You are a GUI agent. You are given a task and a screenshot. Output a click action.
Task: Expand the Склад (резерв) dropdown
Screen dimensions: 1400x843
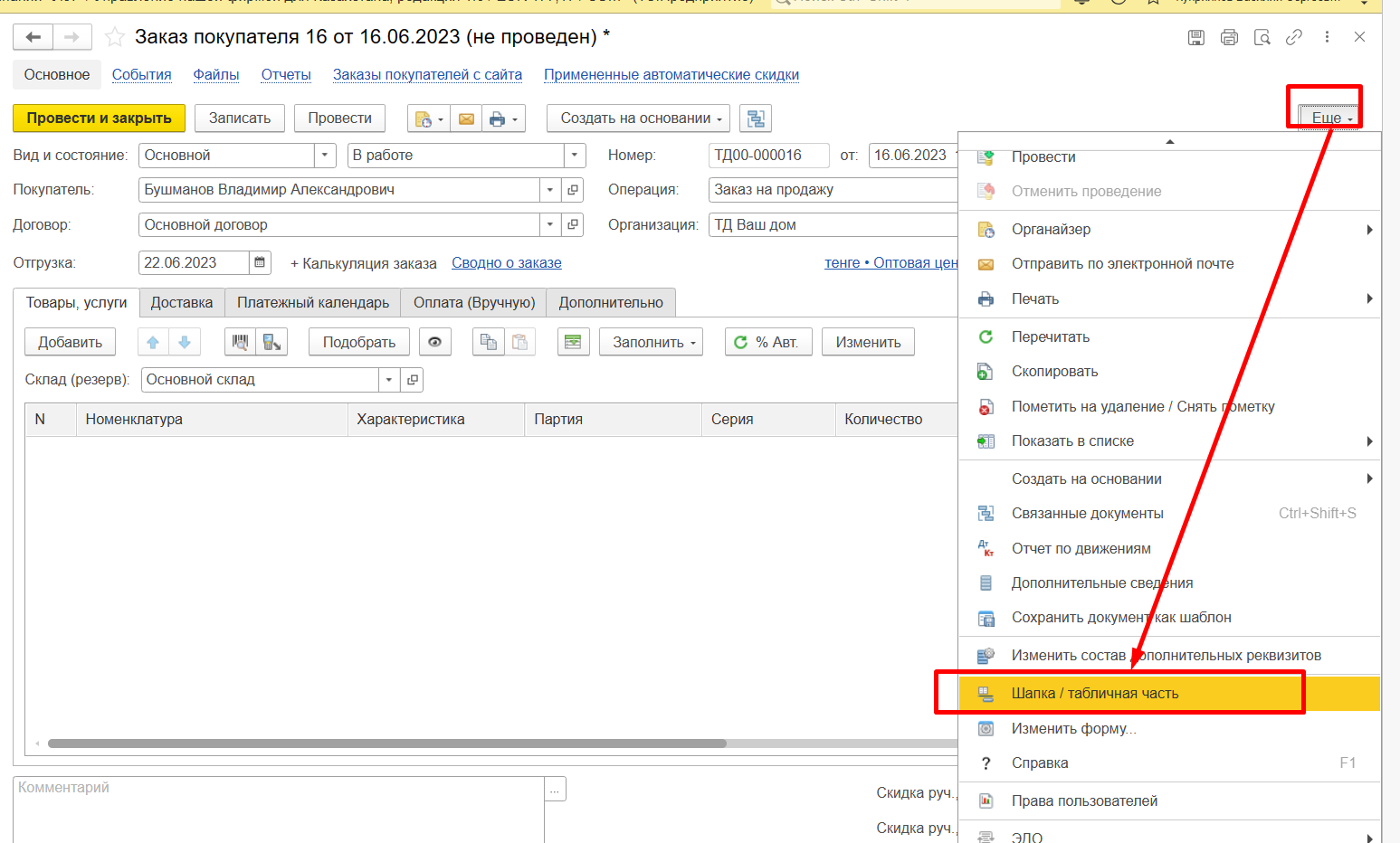click(389, 380)
